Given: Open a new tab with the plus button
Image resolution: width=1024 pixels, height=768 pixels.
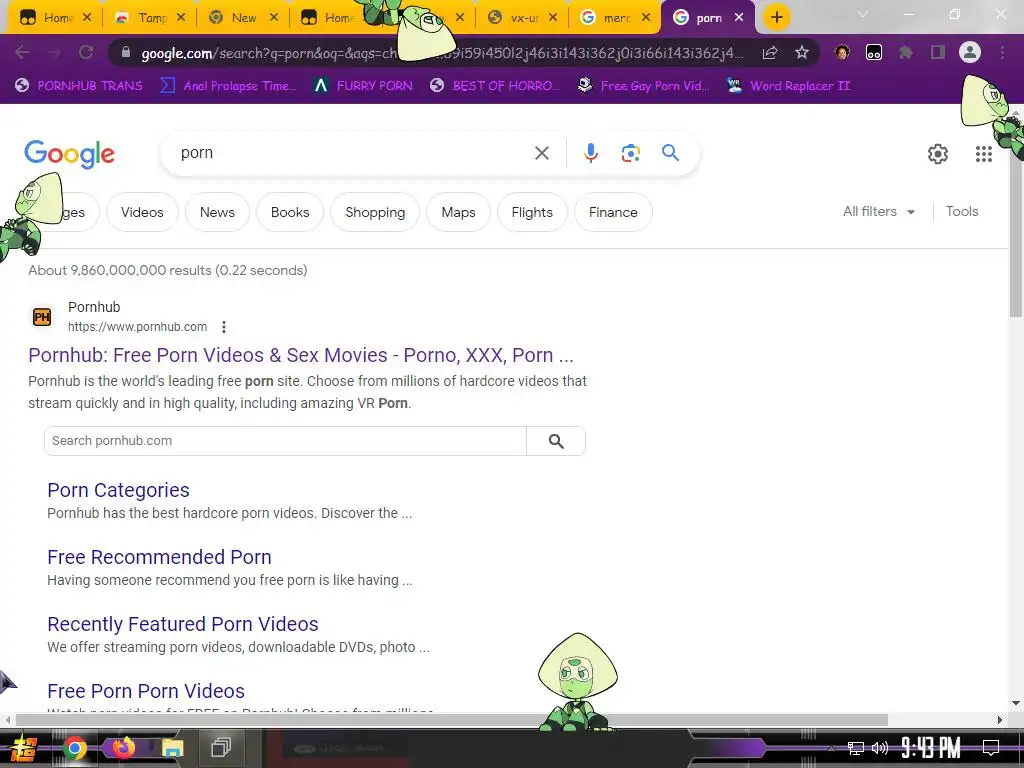Looking at the screenshot, I should (776, 17).
